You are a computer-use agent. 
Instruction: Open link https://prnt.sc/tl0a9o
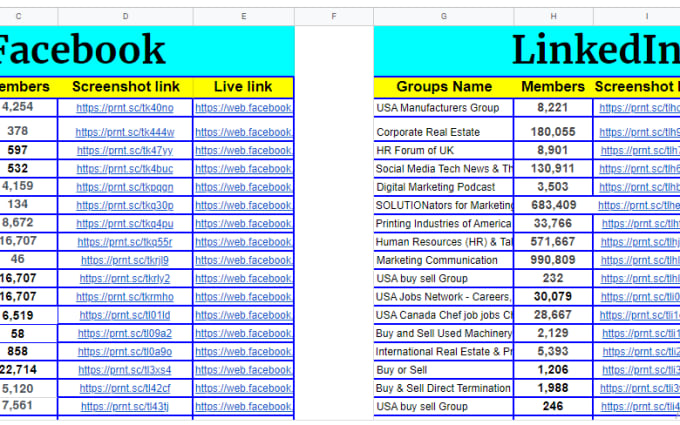tap(125, 352)
